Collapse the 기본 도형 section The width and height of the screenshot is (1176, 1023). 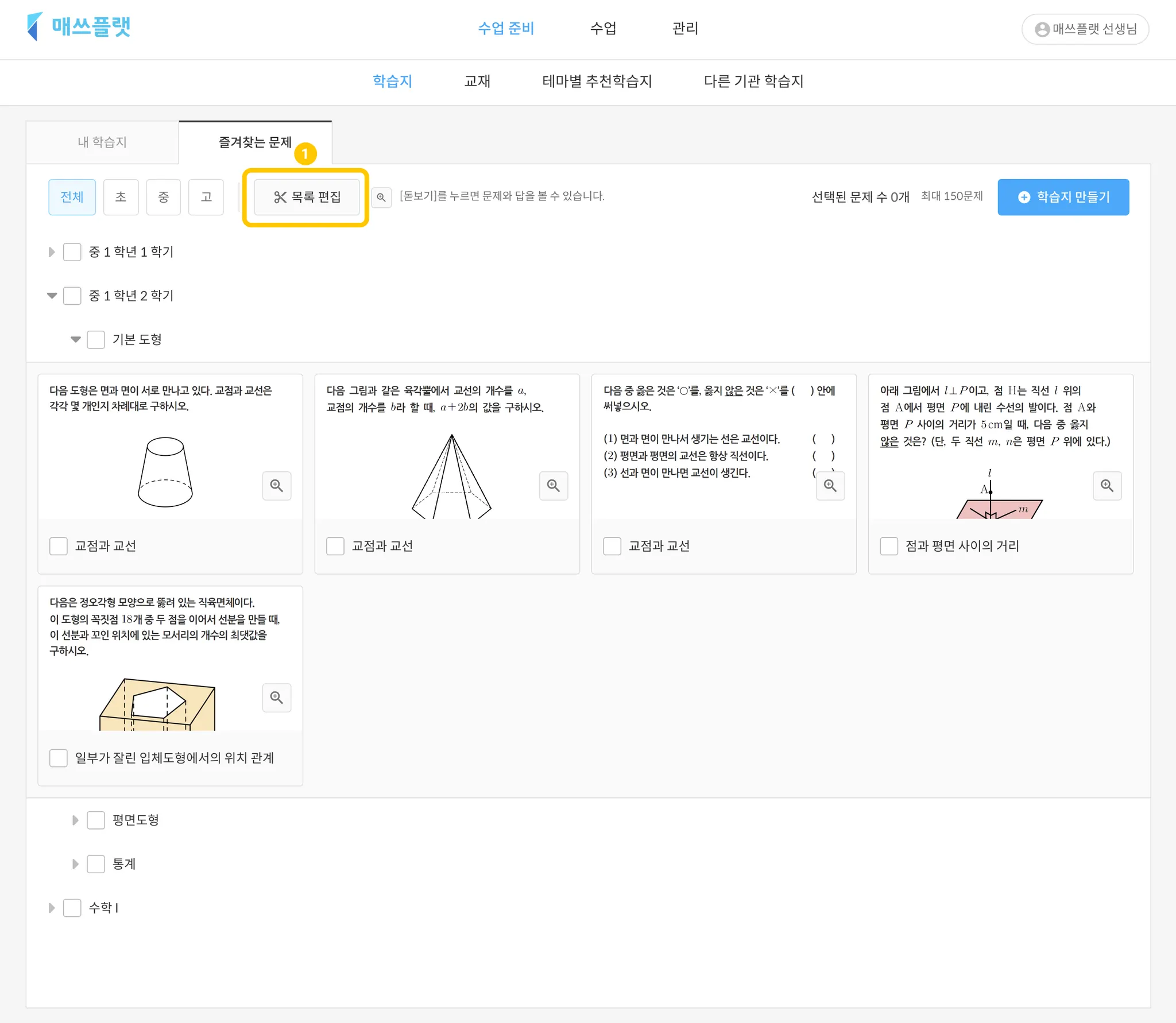click(75, 339)
